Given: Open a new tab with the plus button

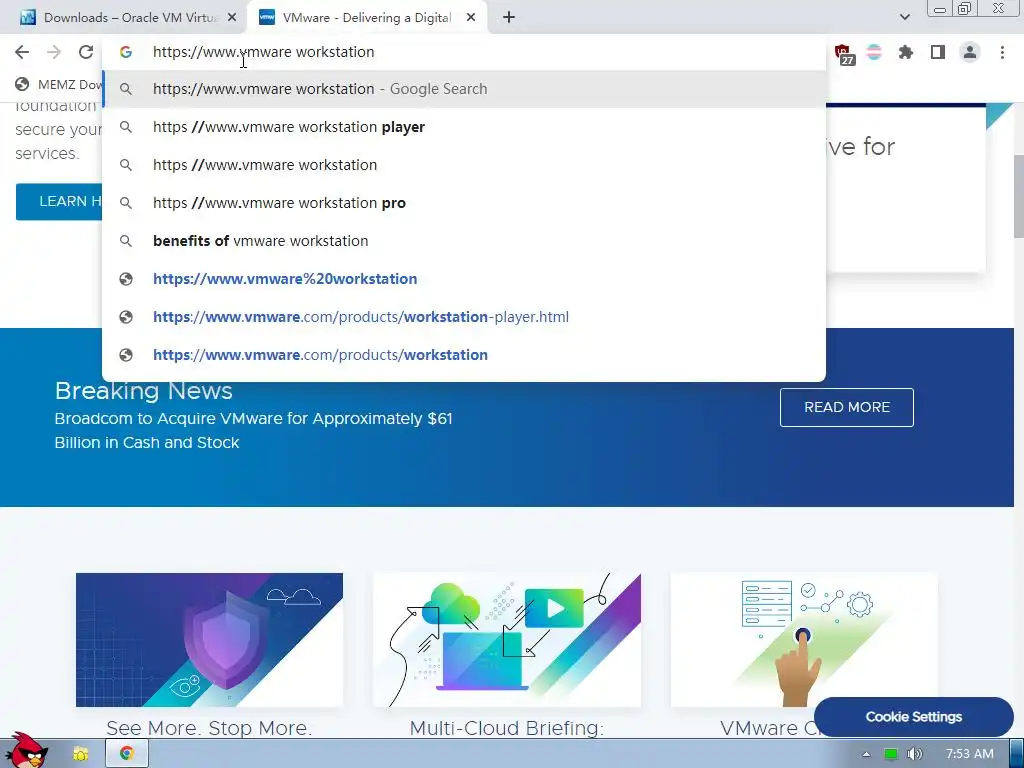Looking at the screenshot, I should (x=509, y=18).
